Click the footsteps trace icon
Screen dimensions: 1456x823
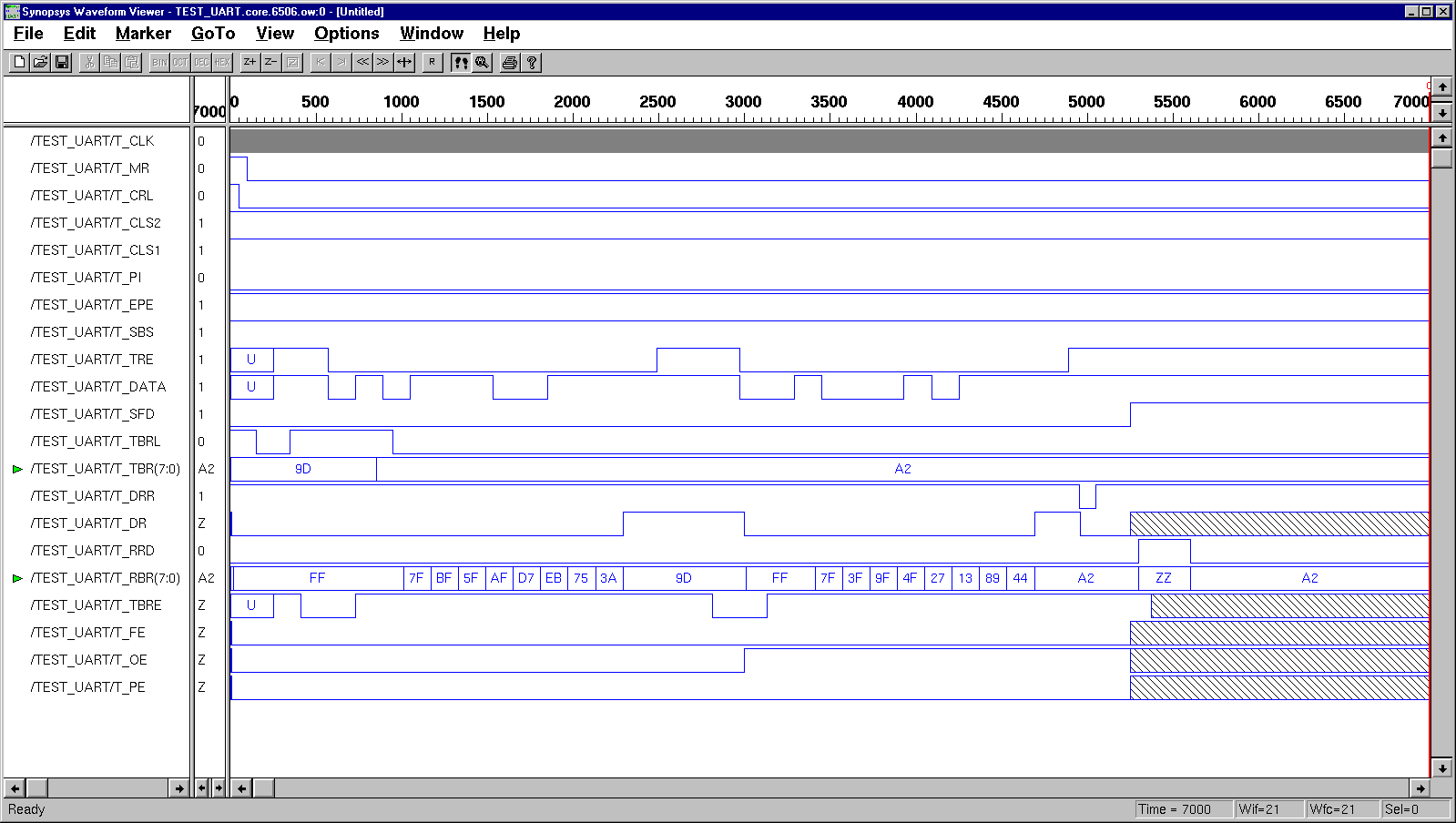click(x=461, y=62)
